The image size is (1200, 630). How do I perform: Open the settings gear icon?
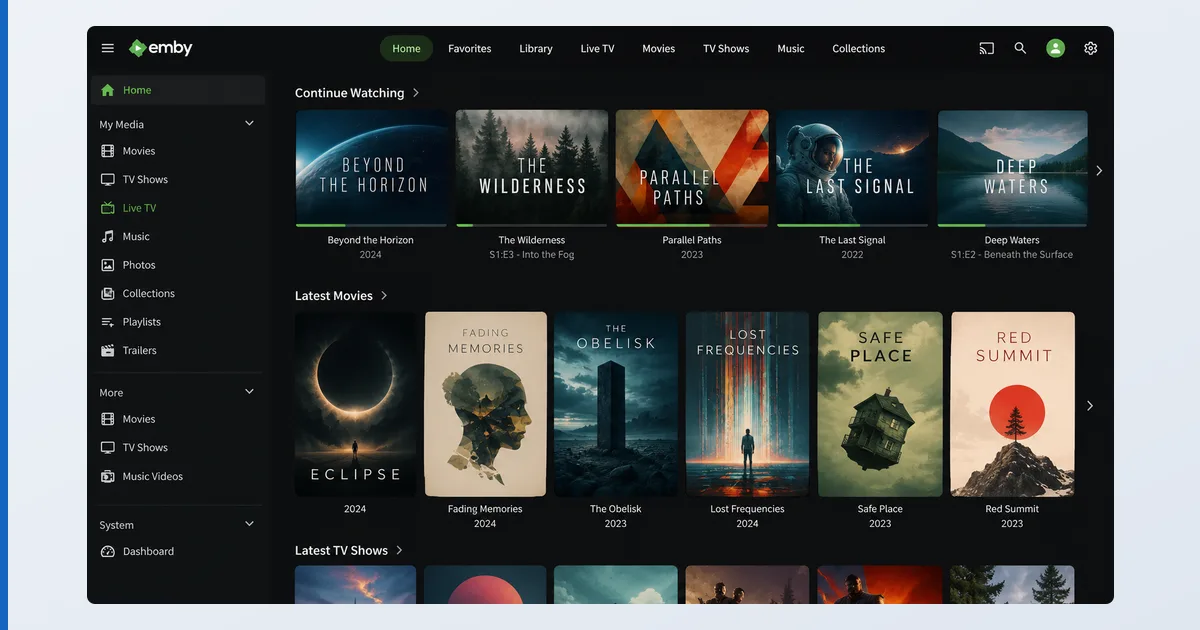pos(1091,48)
